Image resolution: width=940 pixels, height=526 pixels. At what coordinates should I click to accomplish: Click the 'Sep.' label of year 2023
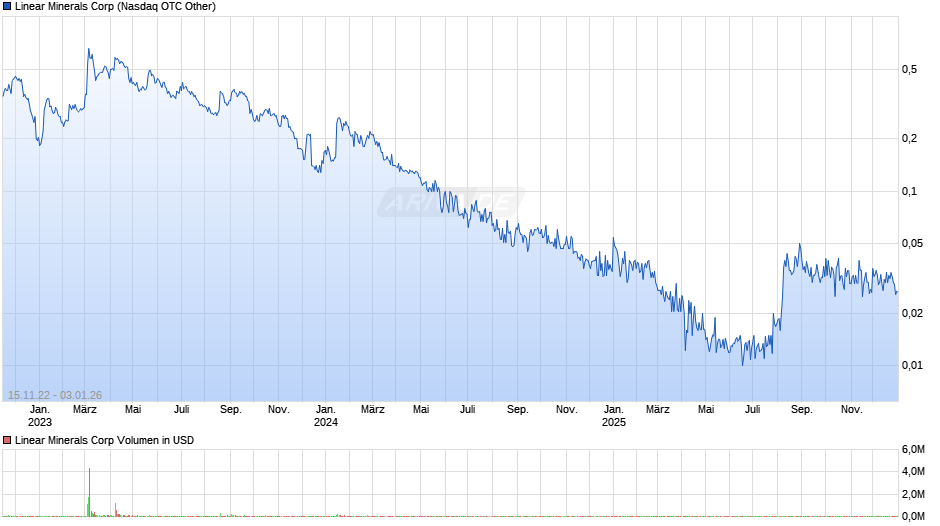(x=230, y=410)
